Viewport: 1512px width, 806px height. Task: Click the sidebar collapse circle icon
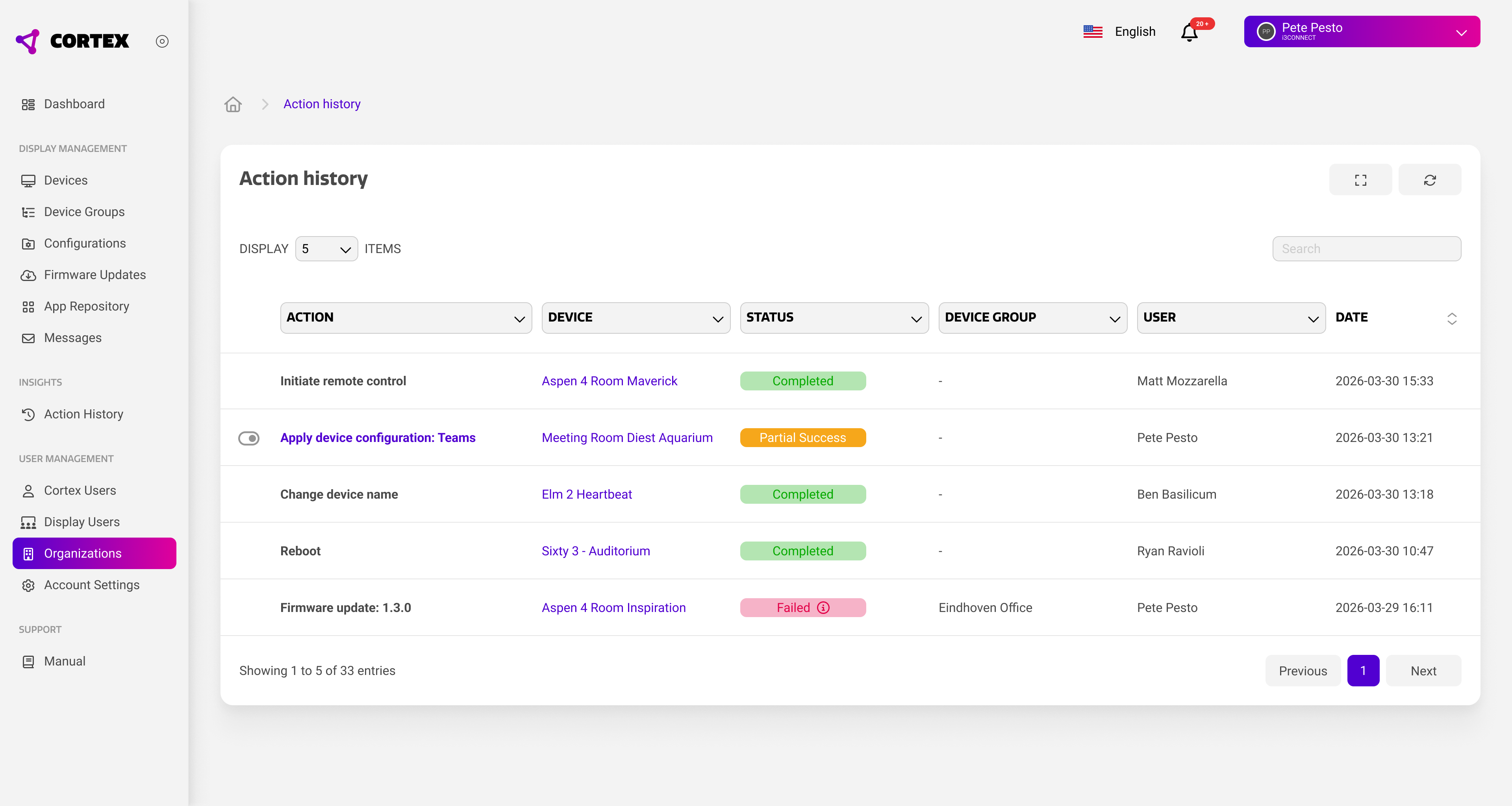point(162,41)
